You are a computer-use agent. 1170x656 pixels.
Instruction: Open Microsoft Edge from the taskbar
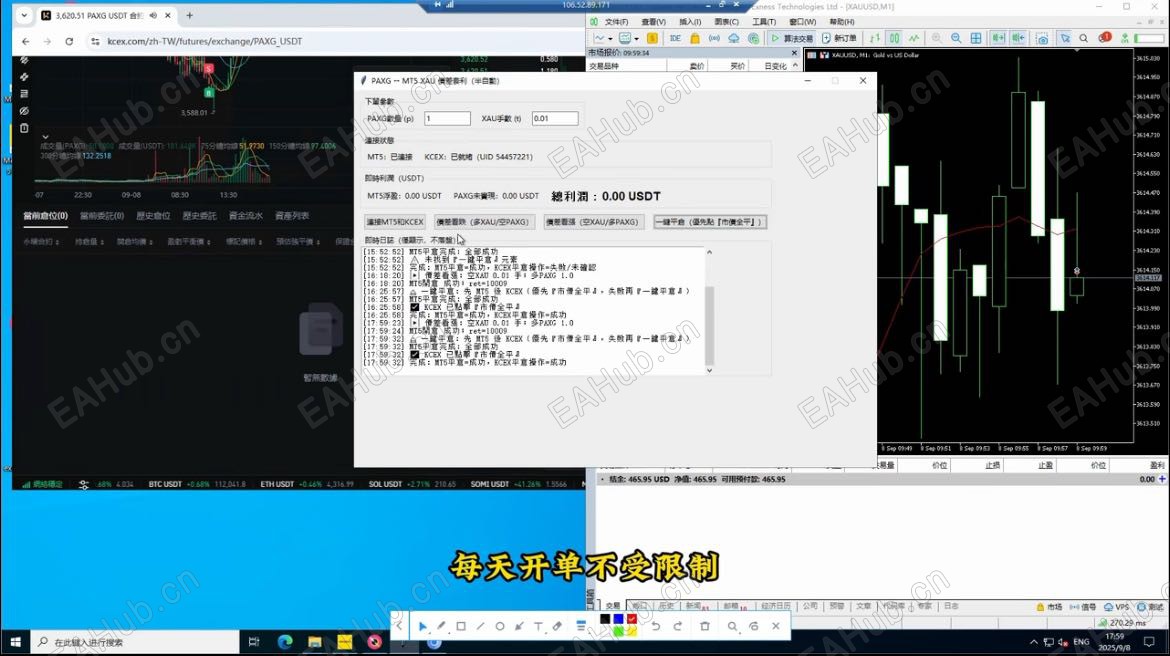(x=285, y=642)
